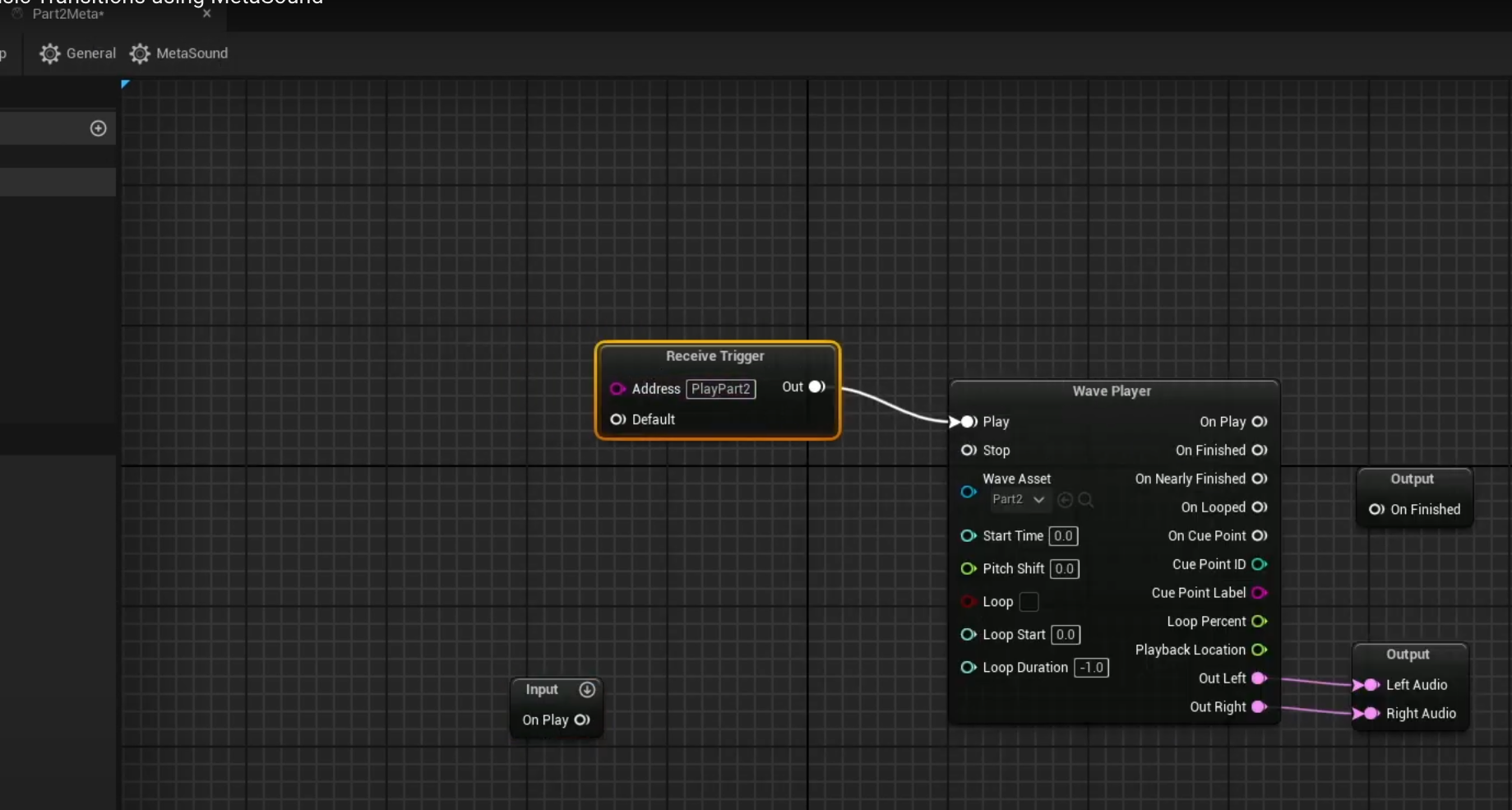This screenshot has width=1512, height=810.
Task: Select the Wave Player node title
Action: (1112, 391)
